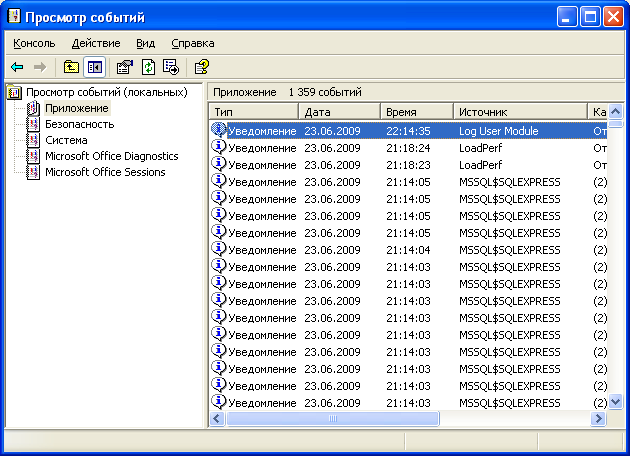Click the Back arrow toolbar icon
Screen dimensions: 630x456
[x=17, y=67]
